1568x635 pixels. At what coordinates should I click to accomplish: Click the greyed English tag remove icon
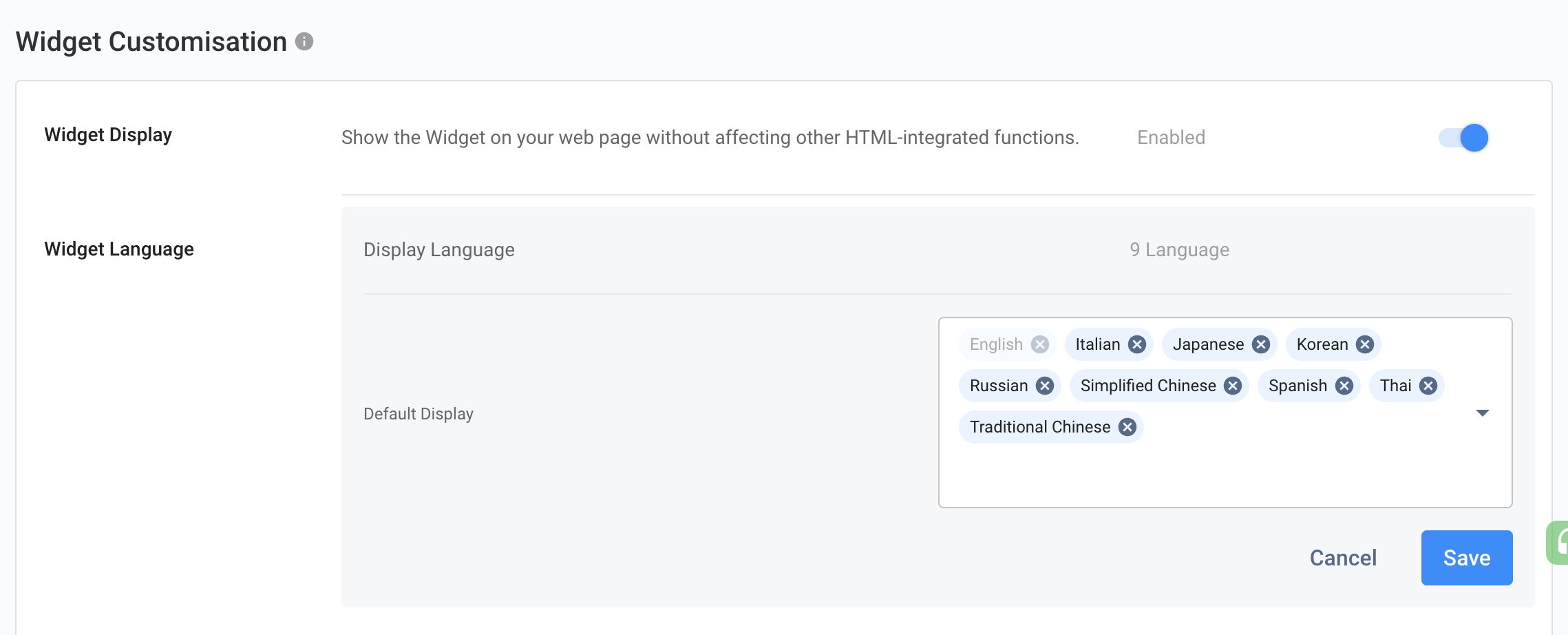1040,344
